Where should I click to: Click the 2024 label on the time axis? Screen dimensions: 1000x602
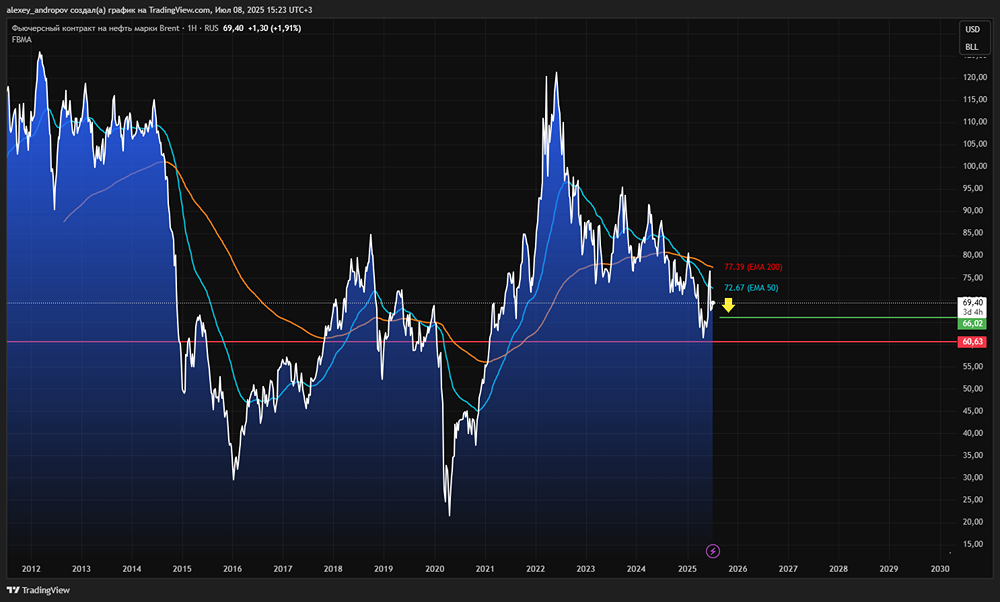[x=636, y=569]
